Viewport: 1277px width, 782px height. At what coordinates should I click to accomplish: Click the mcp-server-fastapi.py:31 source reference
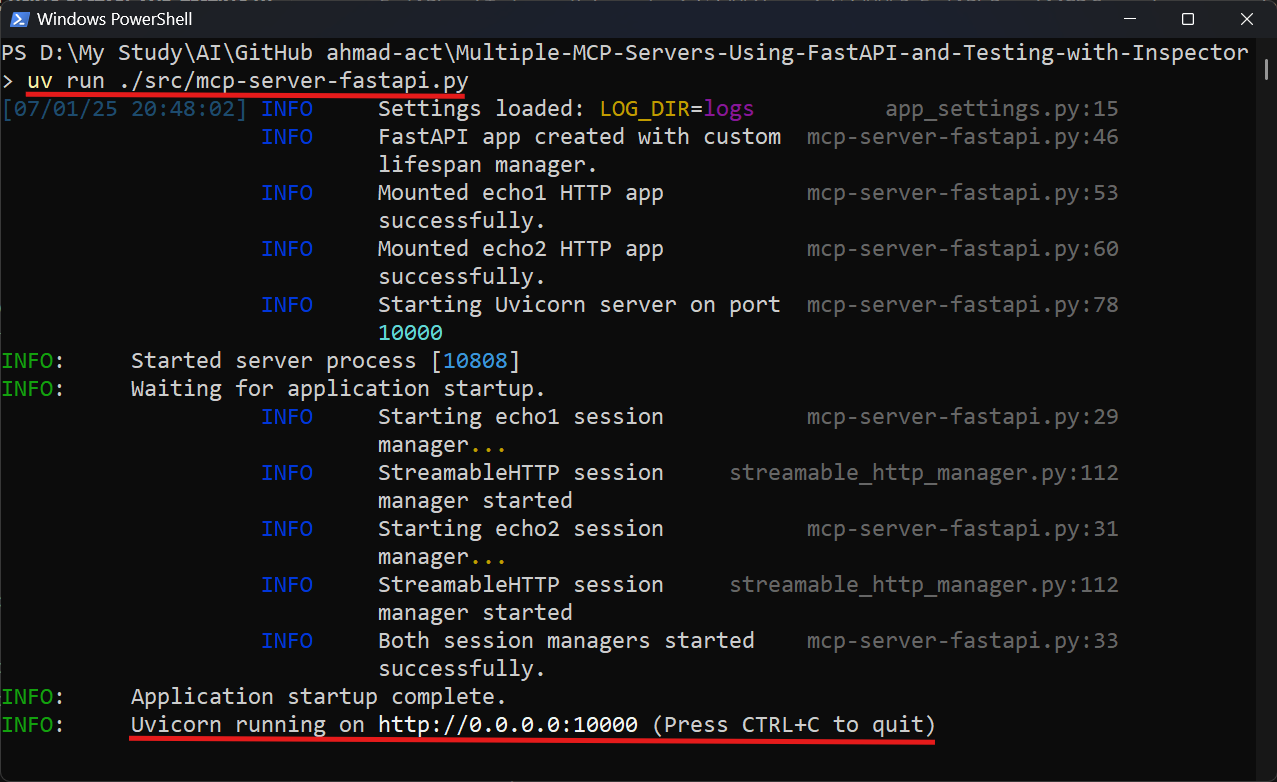click(963, 528)
